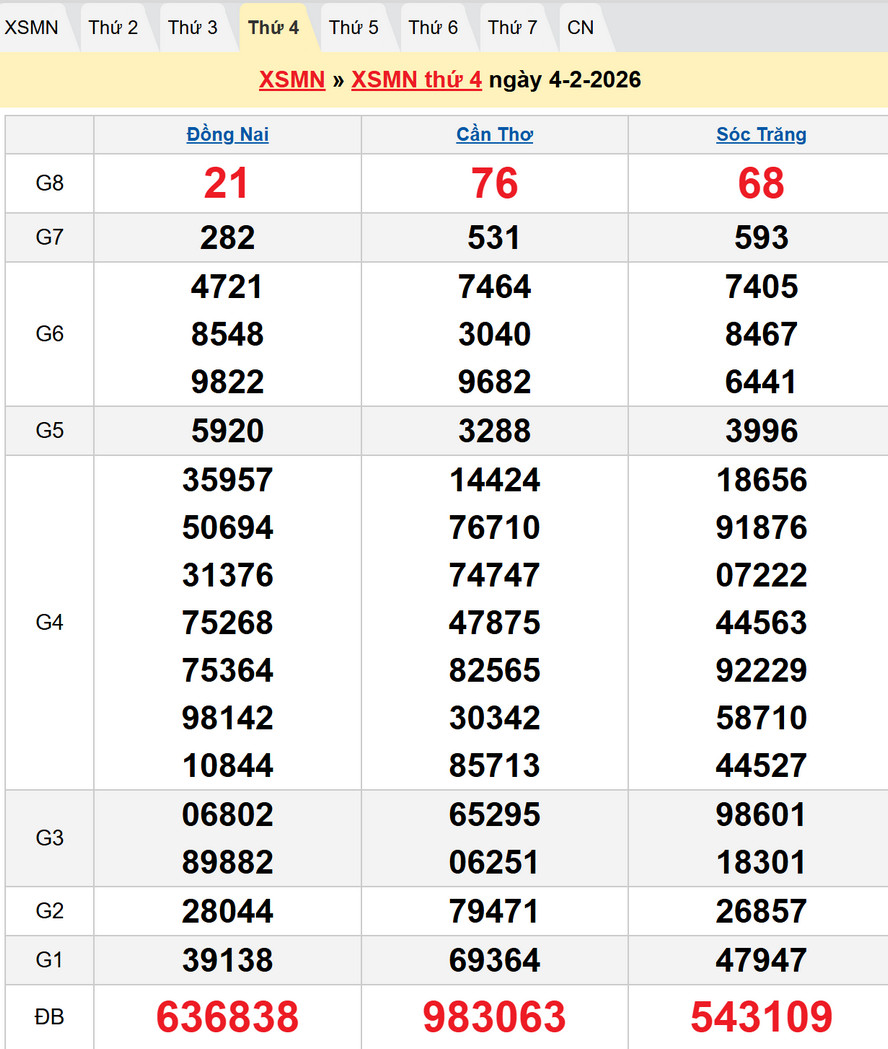
Task: Click the G8 number 21
Action: 227,183
